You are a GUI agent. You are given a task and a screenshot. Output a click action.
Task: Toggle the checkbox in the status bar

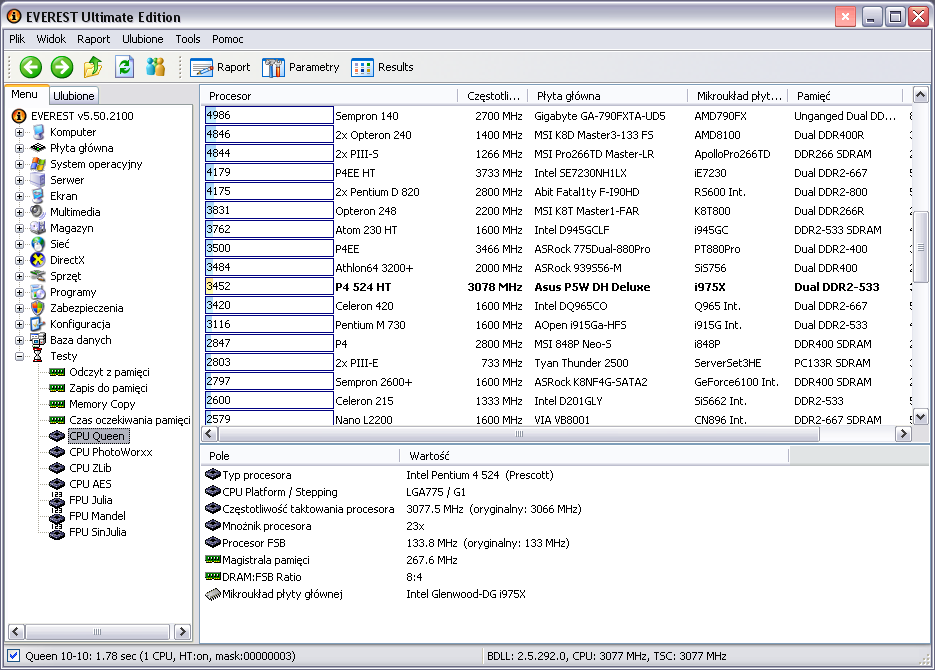(13, 656)
